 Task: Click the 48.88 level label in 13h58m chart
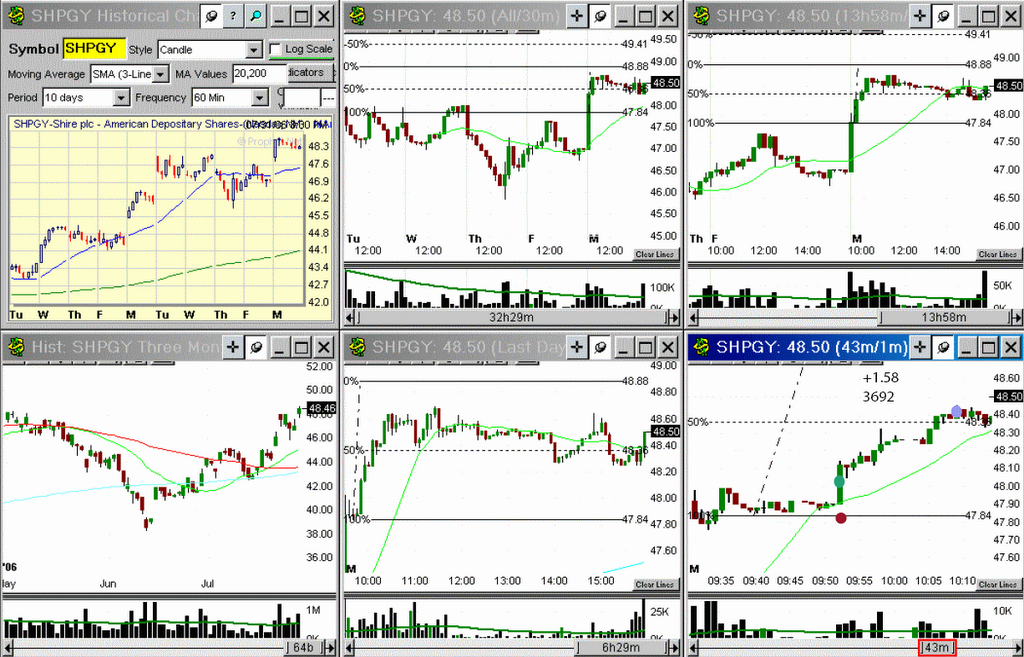coord(978,65)
